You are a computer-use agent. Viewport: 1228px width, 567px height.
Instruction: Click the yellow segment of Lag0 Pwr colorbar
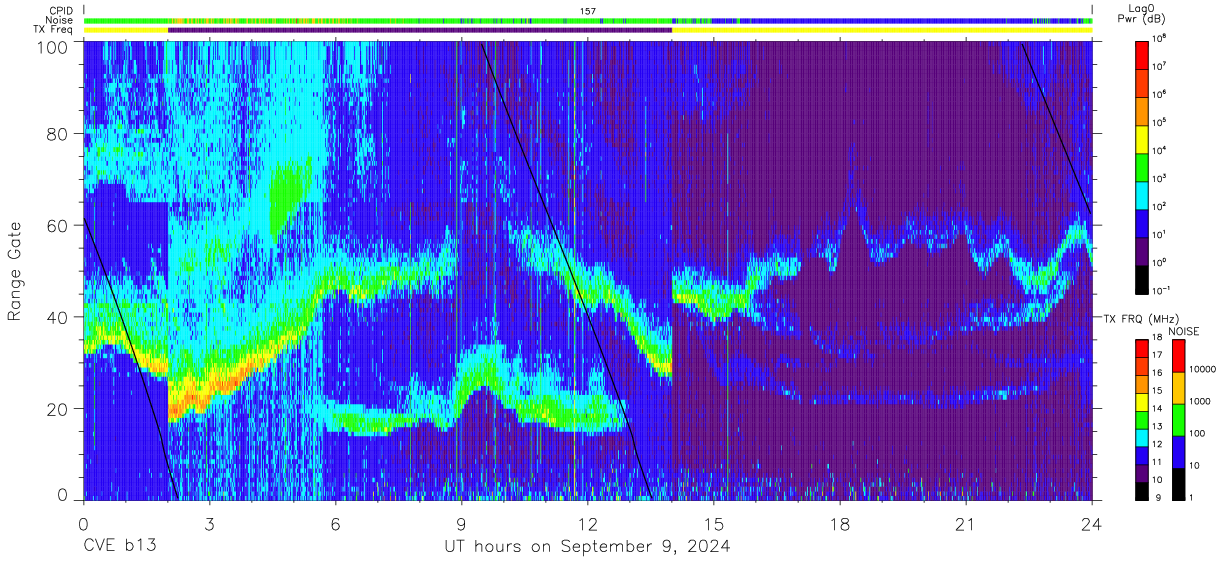pyautogui.click(x=1142, y=138)
